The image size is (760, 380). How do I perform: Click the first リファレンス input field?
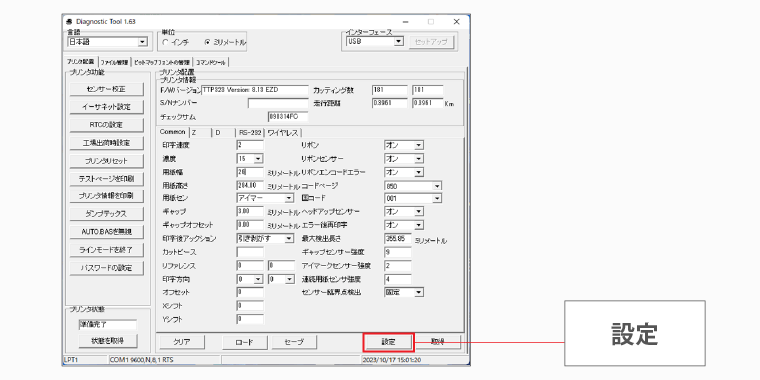click(x=250, y=266)
